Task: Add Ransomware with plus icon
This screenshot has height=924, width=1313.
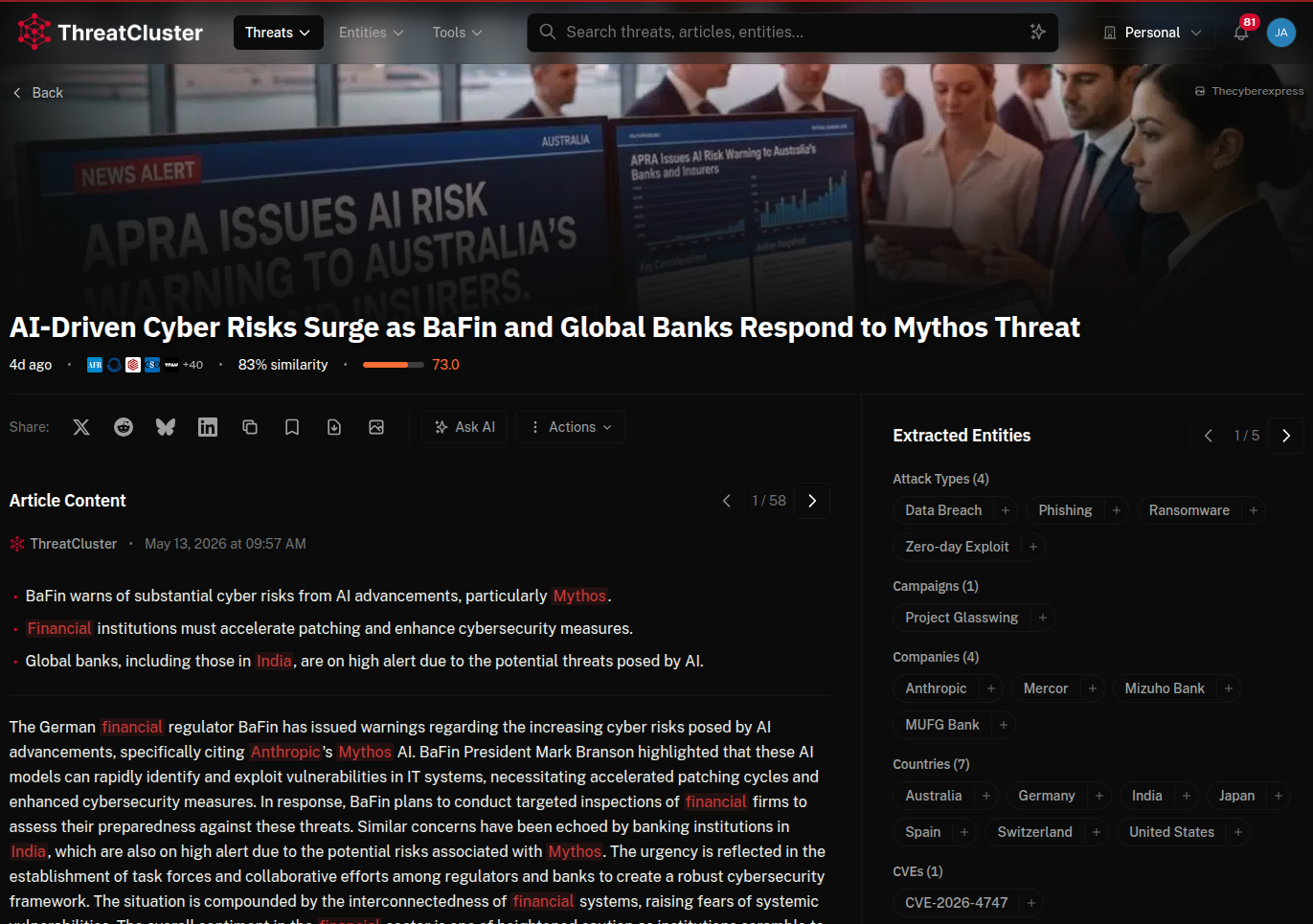Action: (x=1254, y=510)
